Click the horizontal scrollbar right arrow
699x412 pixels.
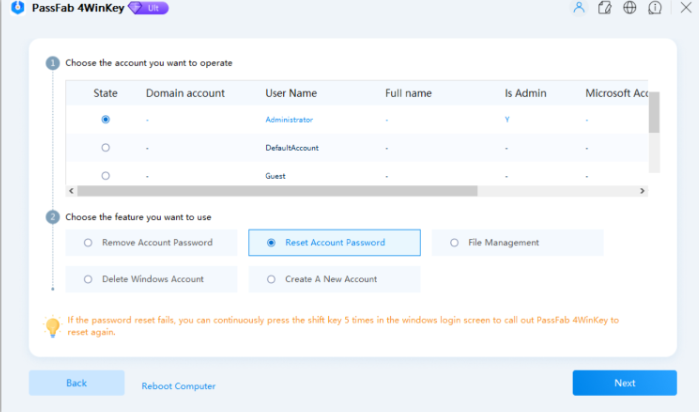coord(642,190)
